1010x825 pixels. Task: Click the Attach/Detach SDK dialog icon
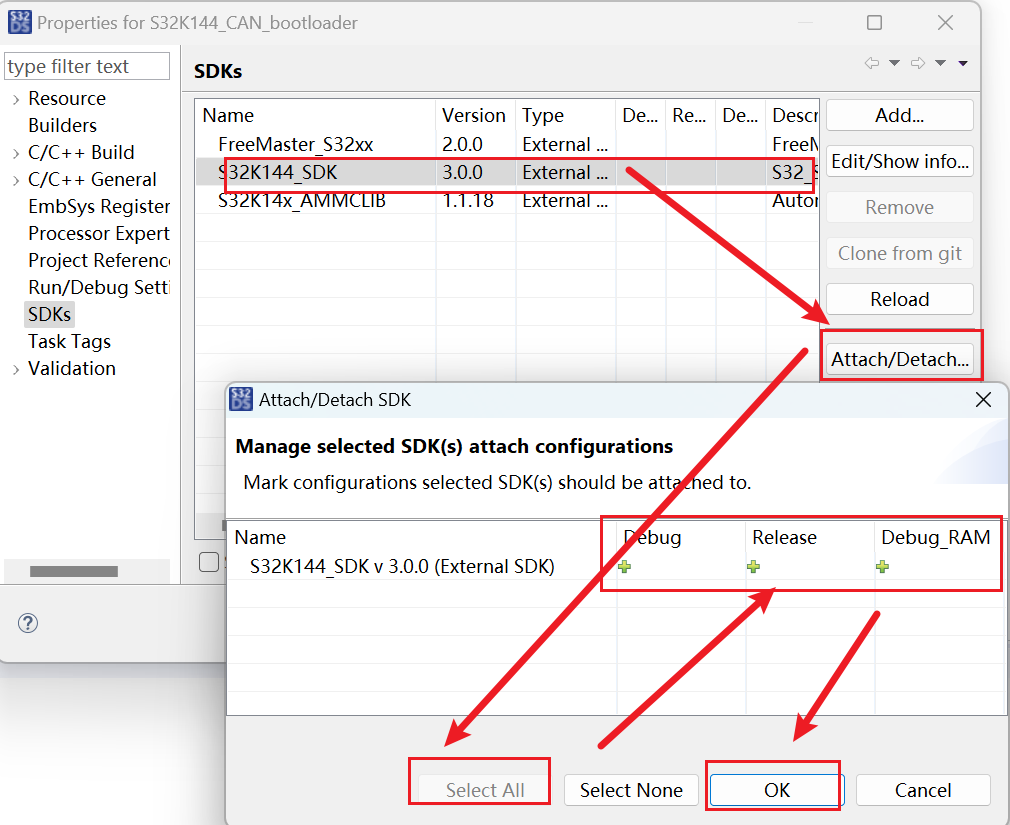pyautogui.click(x=241, y=398)
